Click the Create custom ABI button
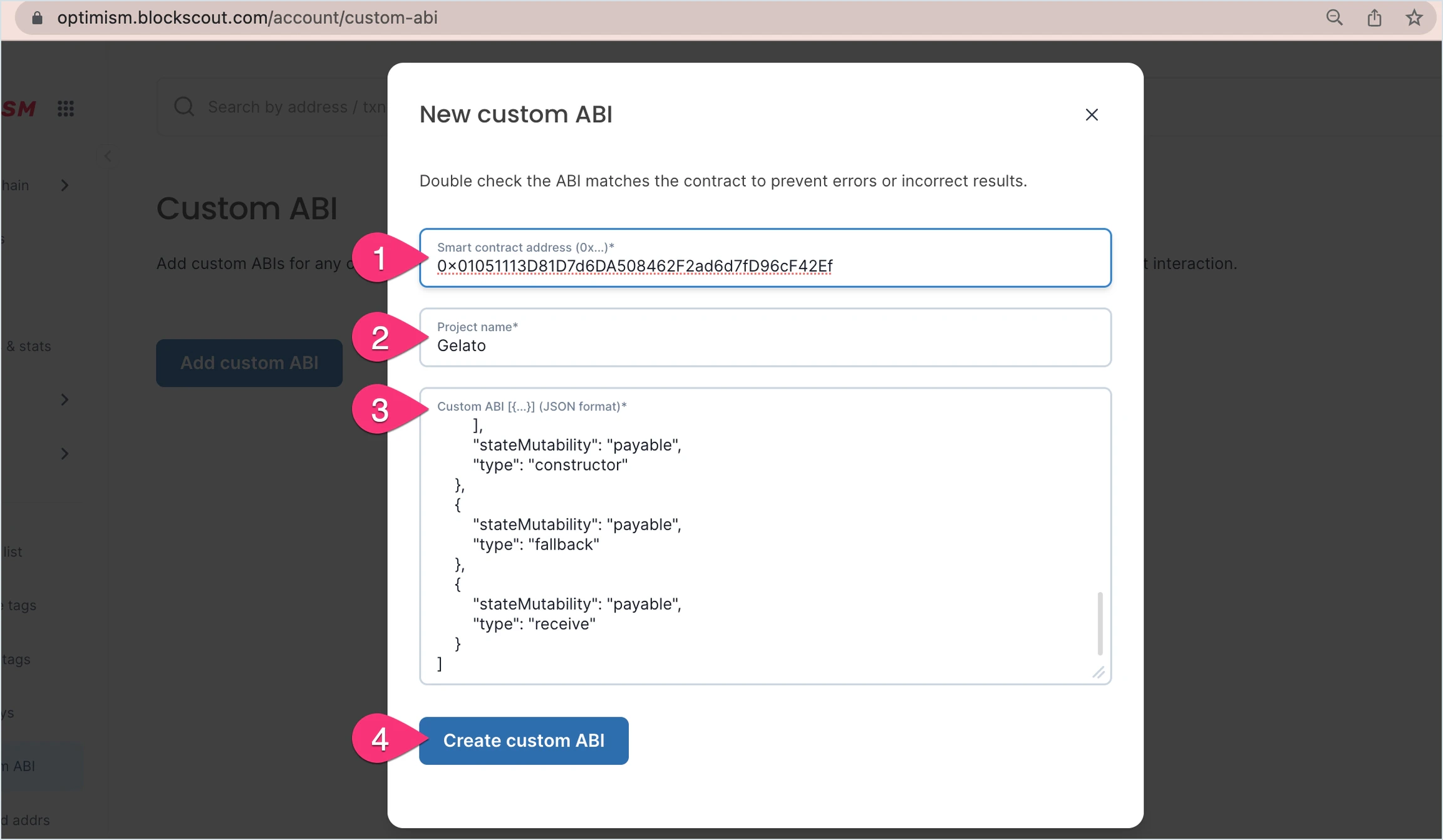The image size is (1443, 840). [524, 740]
